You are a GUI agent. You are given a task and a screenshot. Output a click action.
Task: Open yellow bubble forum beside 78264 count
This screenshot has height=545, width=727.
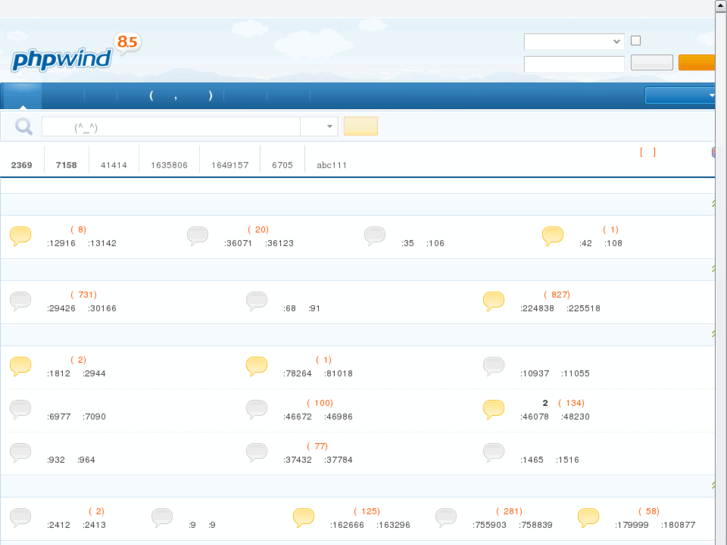[257, 366]
